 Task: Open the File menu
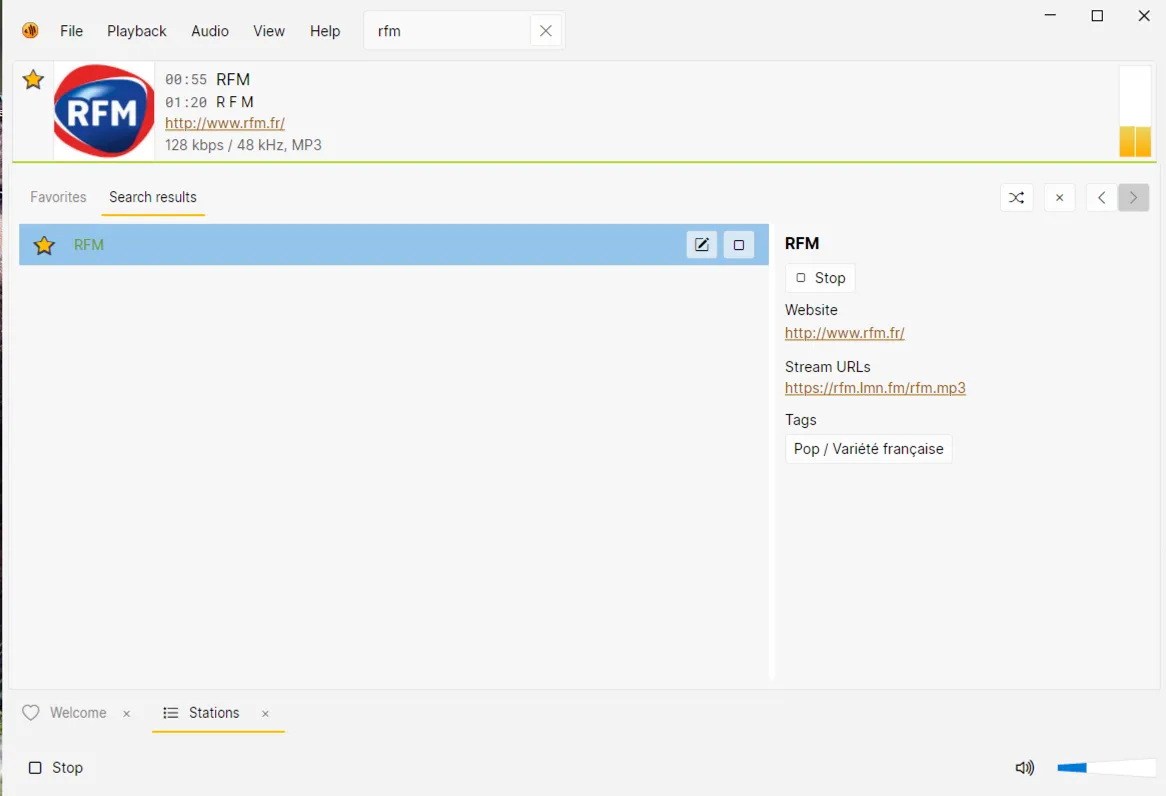(x=72, y=31)
